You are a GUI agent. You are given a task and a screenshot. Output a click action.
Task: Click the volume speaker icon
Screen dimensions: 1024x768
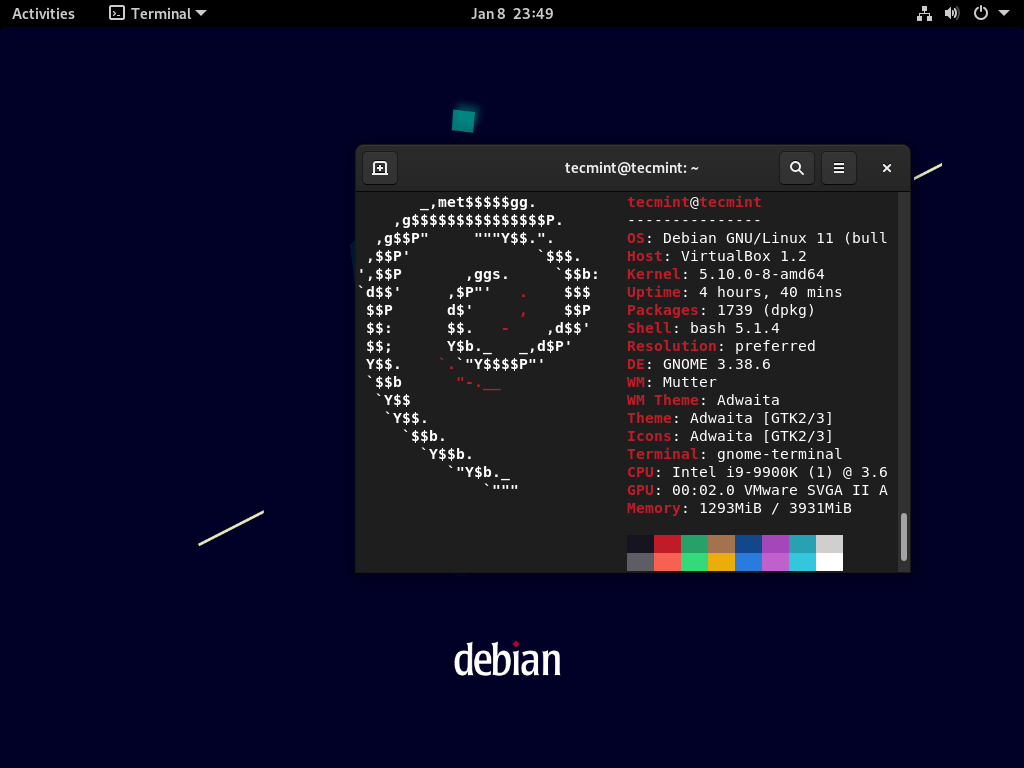tap(952, 13)
